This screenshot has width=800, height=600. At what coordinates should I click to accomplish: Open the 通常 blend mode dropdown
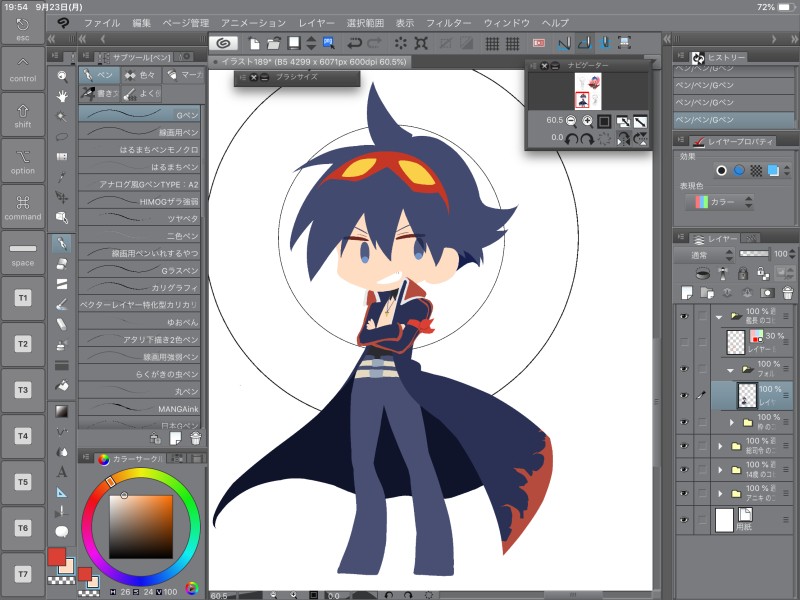click(704, 255)
